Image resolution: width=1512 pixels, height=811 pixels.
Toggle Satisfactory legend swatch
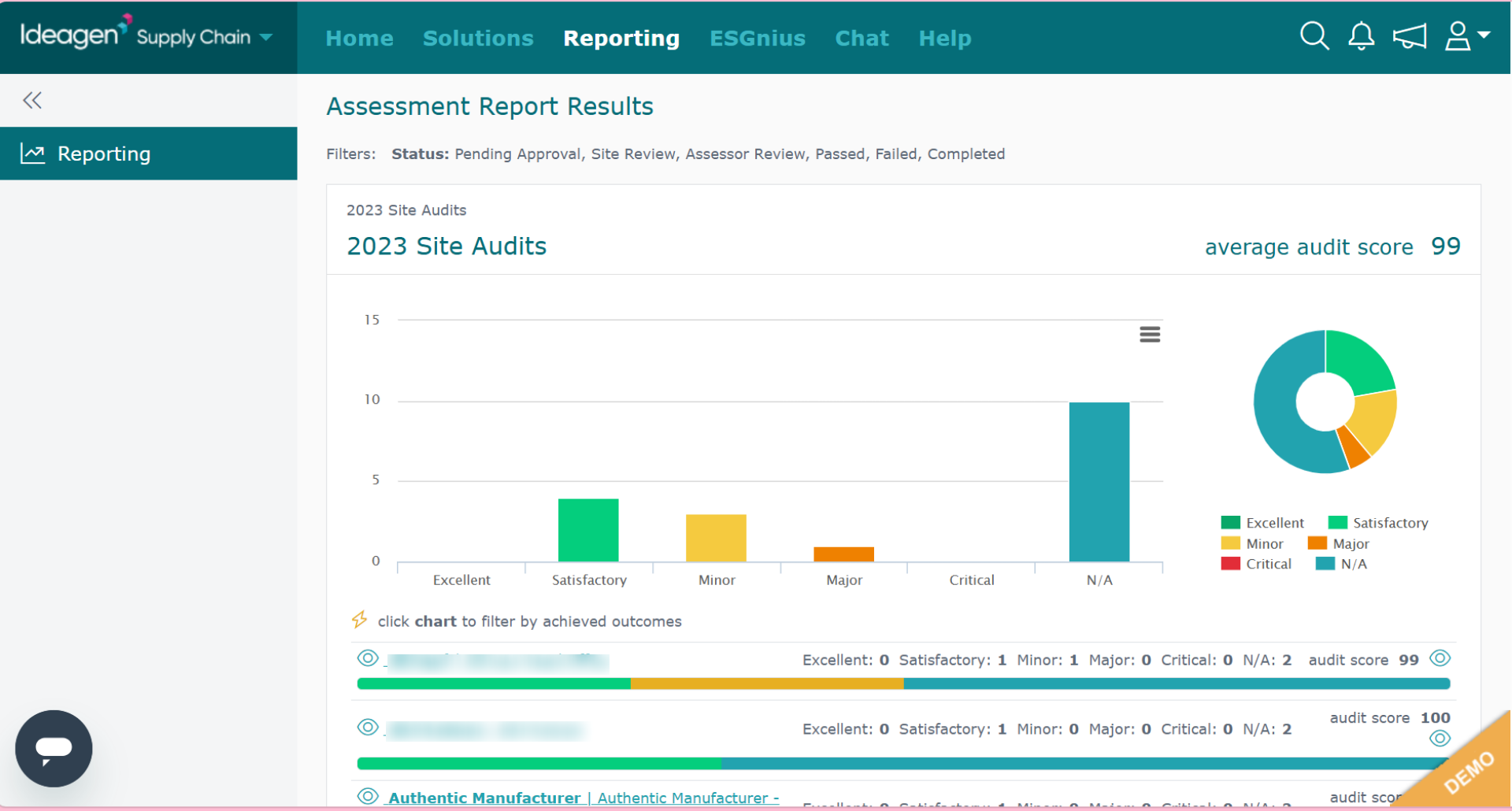tap(1337, 523)
